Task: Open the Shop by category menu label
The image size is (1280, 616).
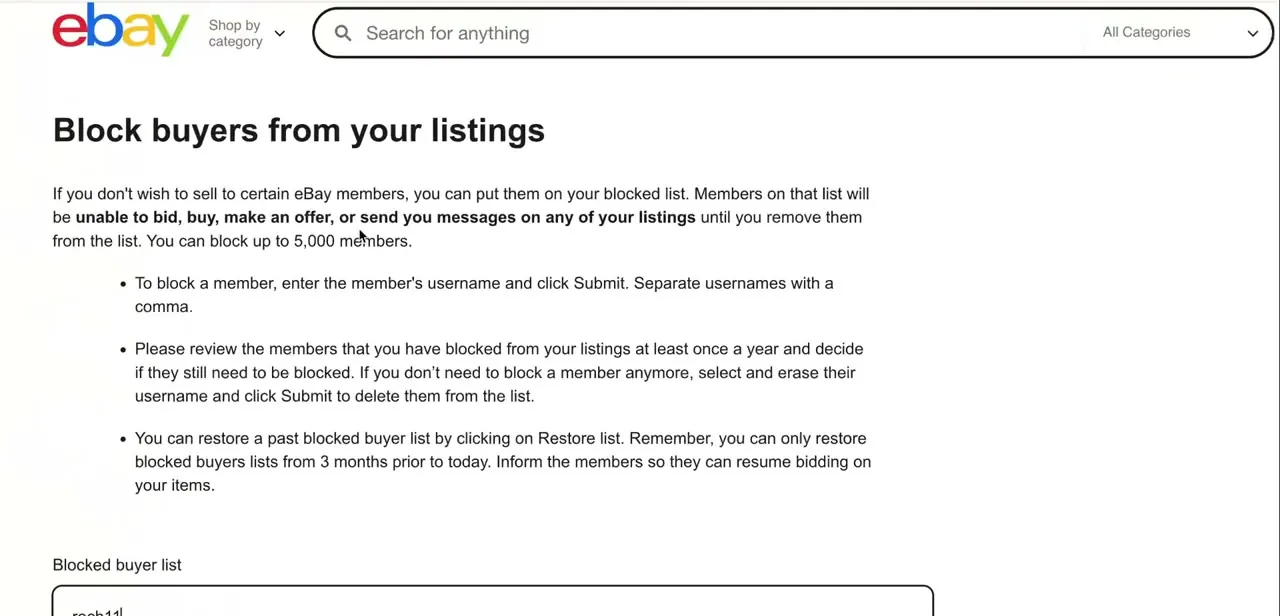Action: pos(235,33)
